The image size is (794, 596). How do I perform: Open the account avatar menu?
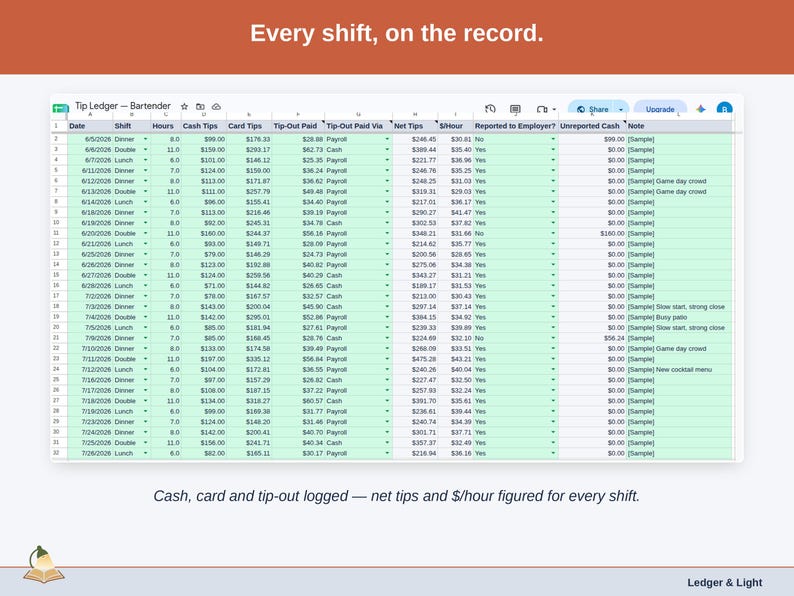(x=724, y=108)
